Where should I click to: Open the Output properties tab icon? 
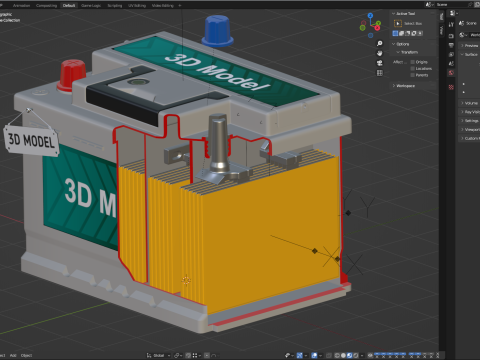coord(451,45)
